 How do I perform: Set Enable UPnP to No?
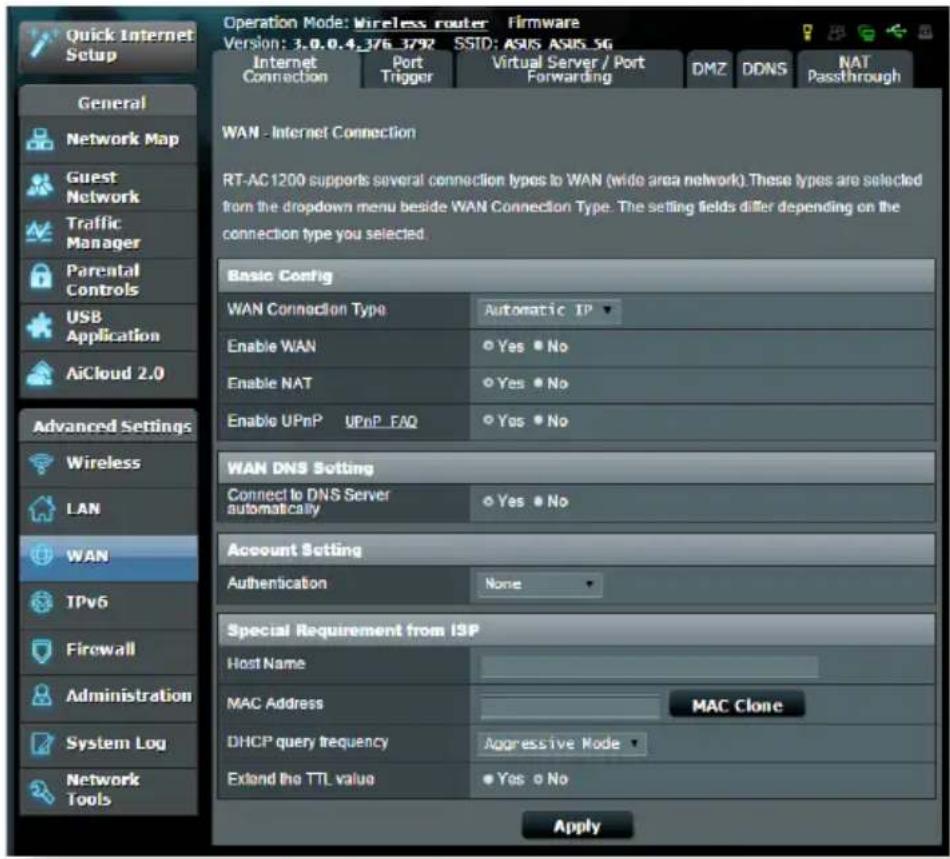point(538,420)
